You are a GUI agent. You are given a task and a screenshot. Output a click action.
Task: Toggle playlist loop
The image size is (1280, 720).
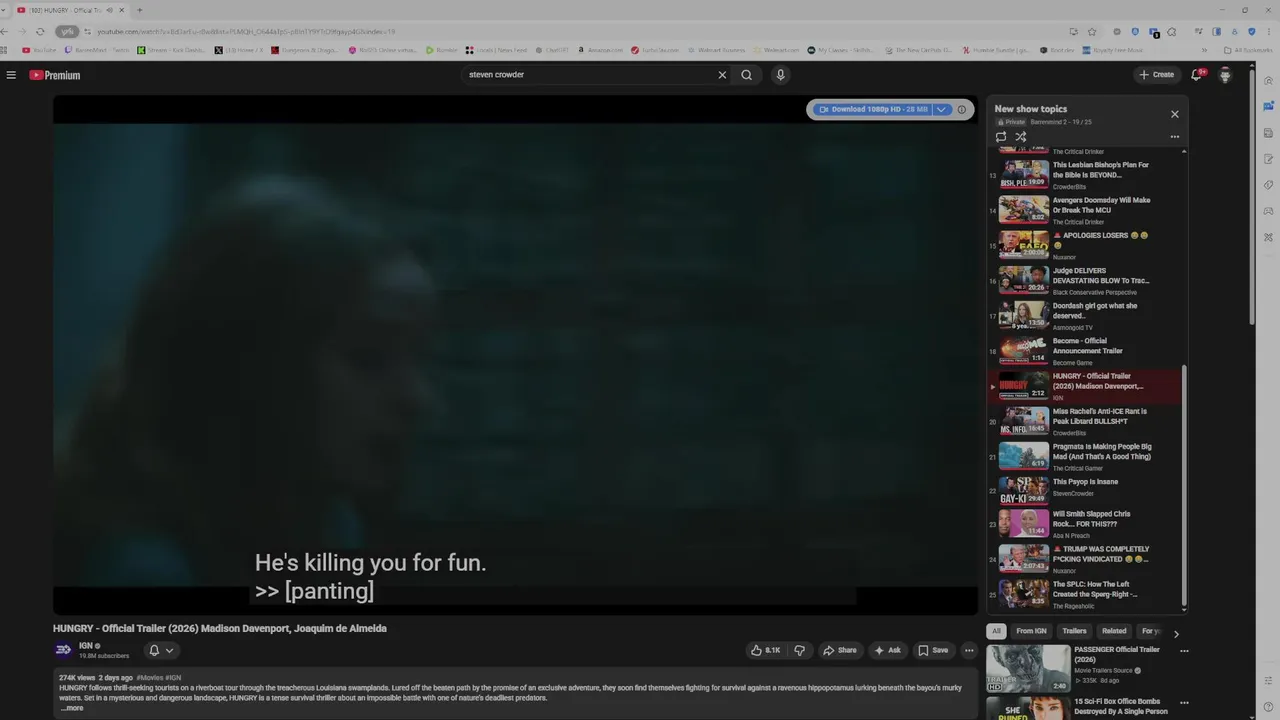pos(1001,137)
